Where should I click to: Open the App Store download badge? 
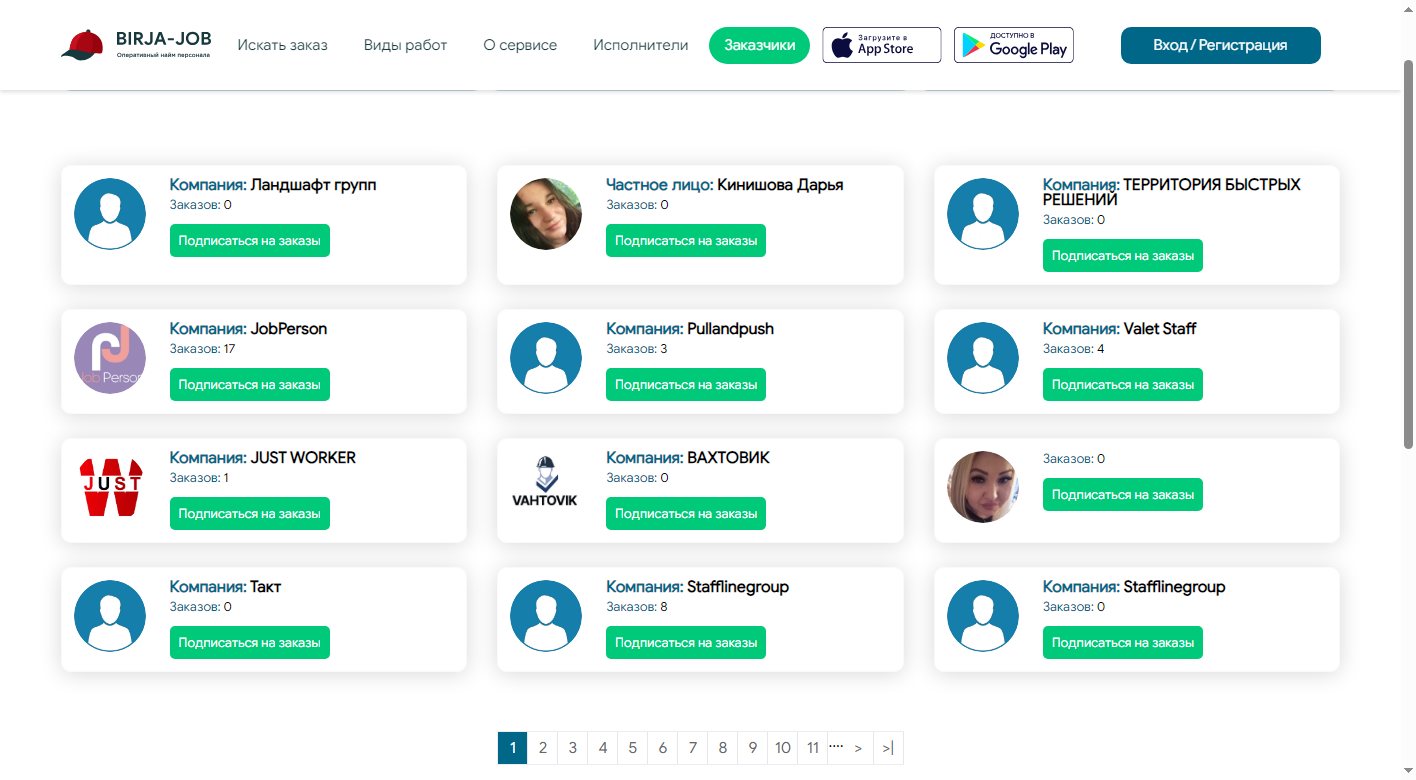click(881, 45)
